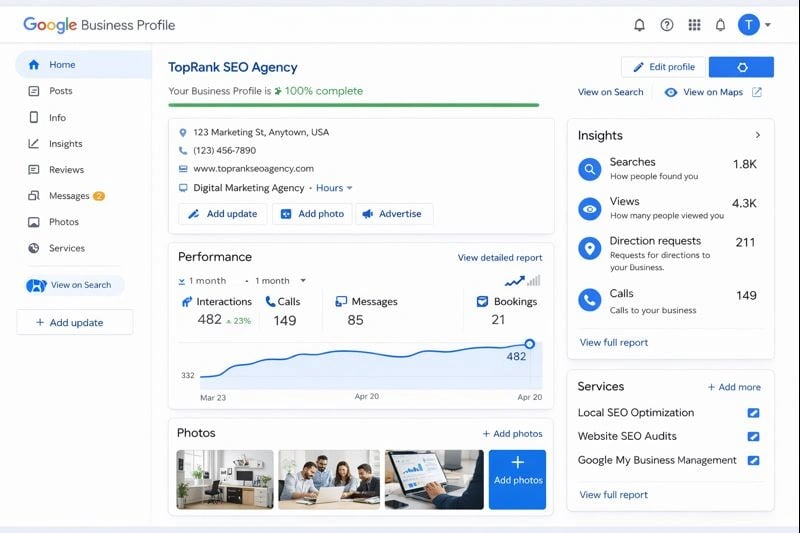Go to Home in sidebar
Screen dimensions: 800x533
pyautogui.click(x=83, y=65)
